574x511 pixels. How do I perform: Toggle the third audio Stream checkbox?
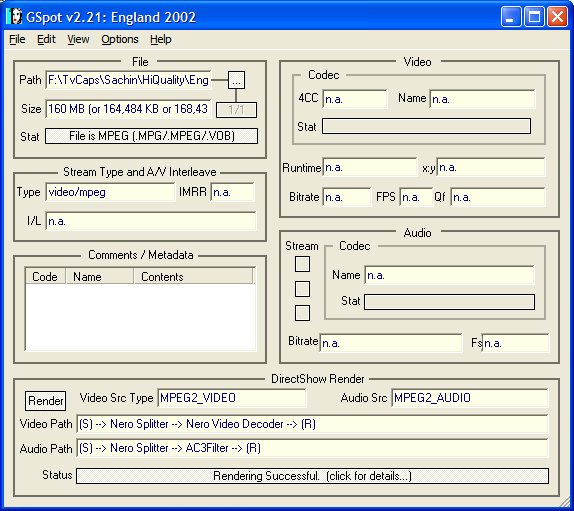click(302, 313)
